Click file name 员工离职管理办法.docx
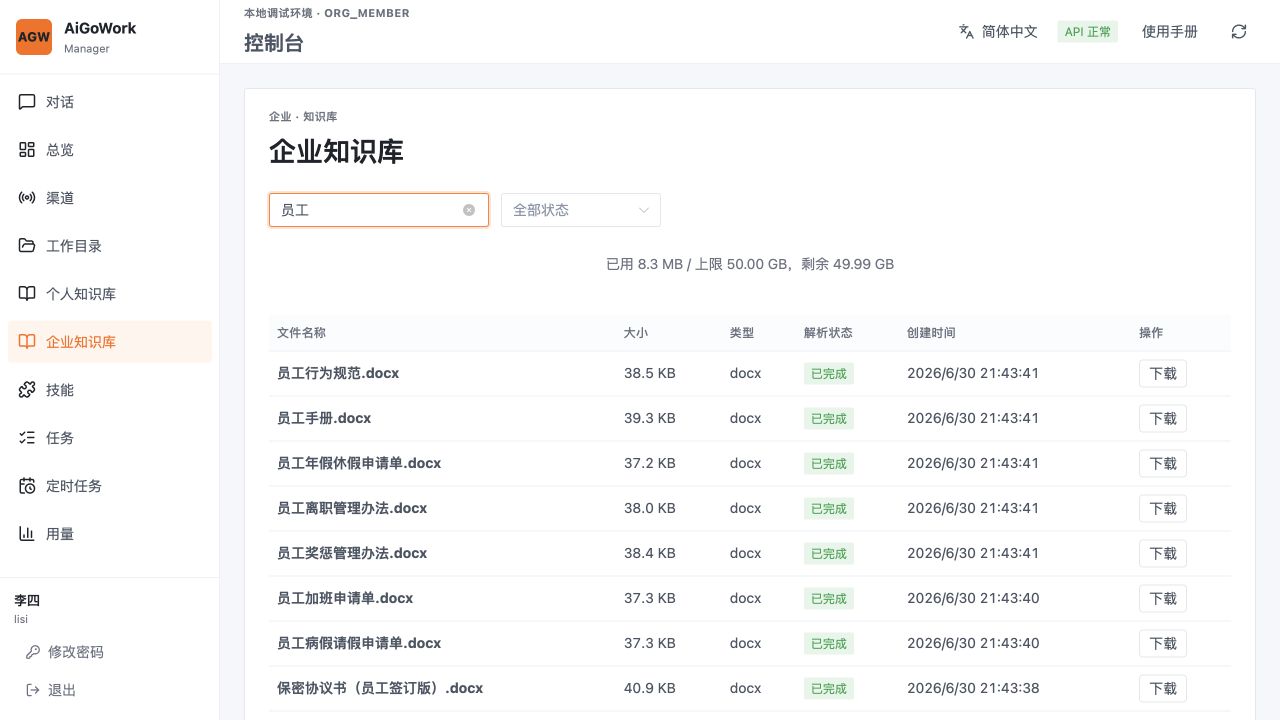 click(352, 508)
